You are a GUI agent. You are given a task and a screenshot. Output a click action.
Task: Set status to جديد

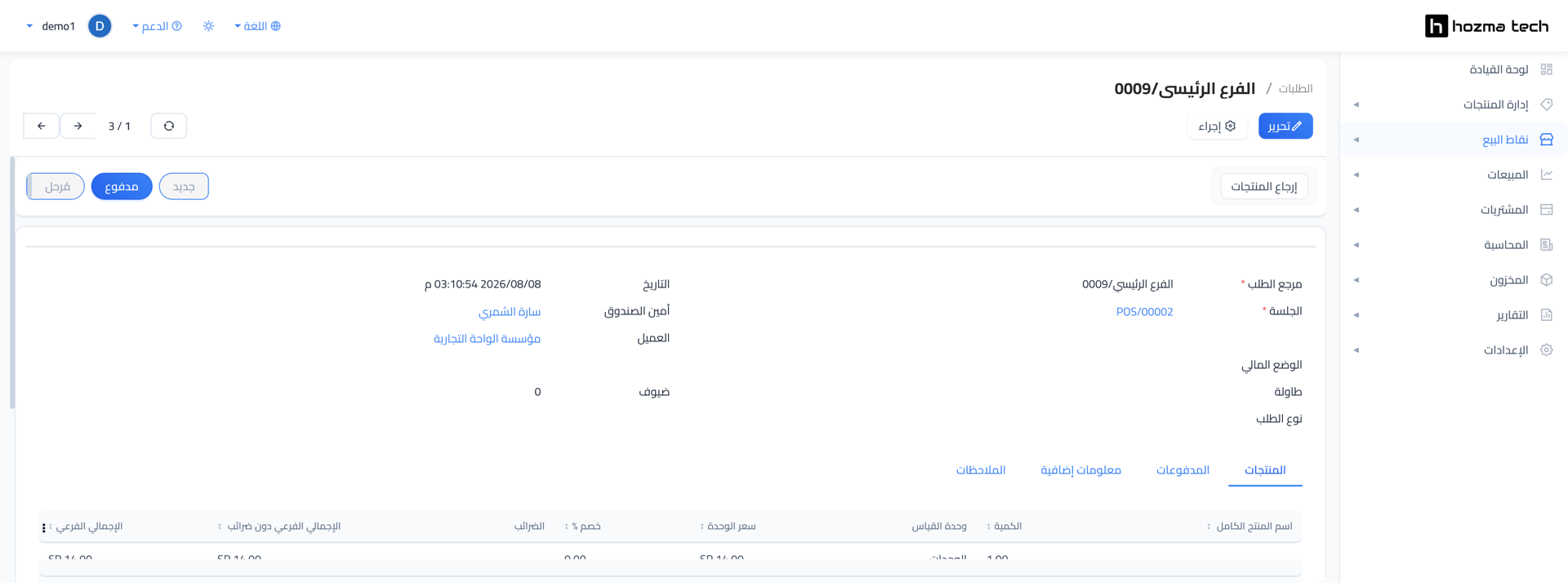coord(184,186)
